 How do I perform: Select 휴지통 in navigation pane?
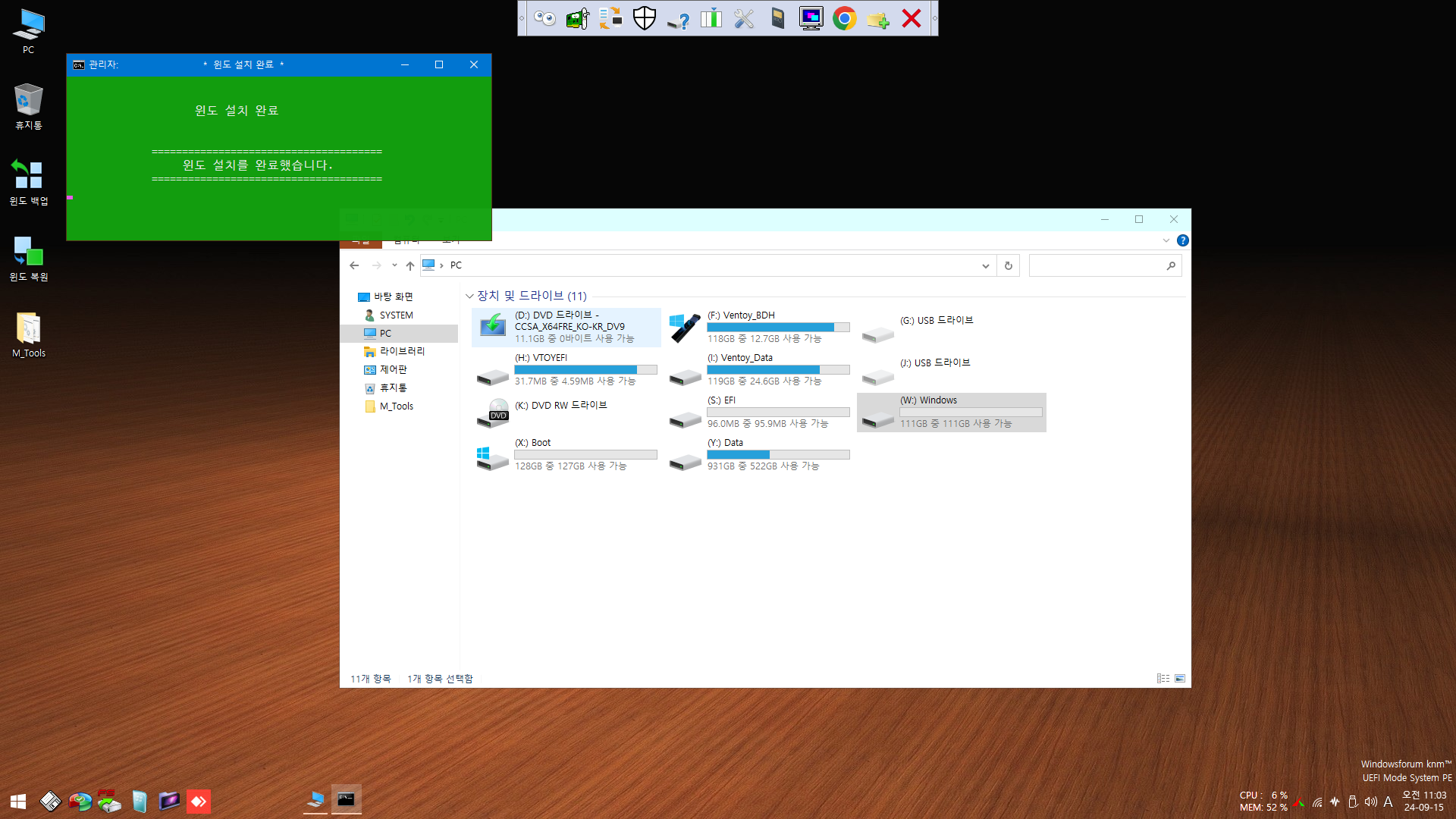393,388
